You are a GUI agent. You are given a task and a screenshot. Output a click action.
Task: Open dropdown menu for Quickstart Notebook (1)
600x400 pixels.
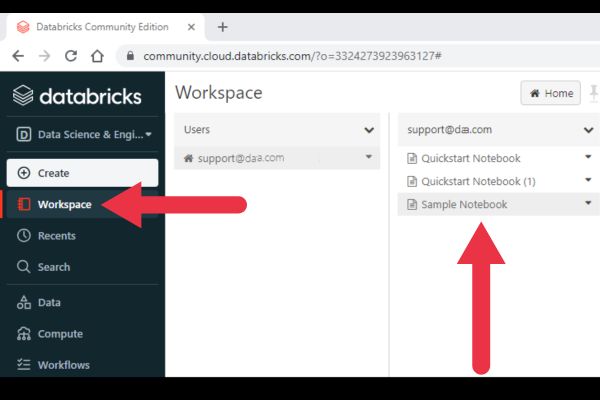[x=588, y=180]
